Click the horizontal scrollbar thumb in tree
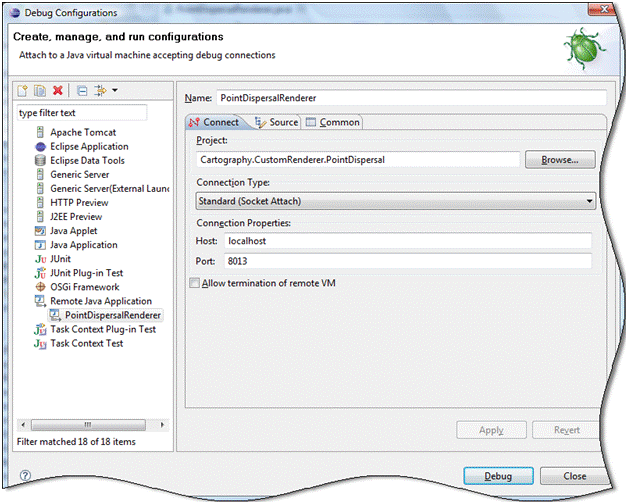This screenshot has width=628, height=504. click(x=88, y=425)
